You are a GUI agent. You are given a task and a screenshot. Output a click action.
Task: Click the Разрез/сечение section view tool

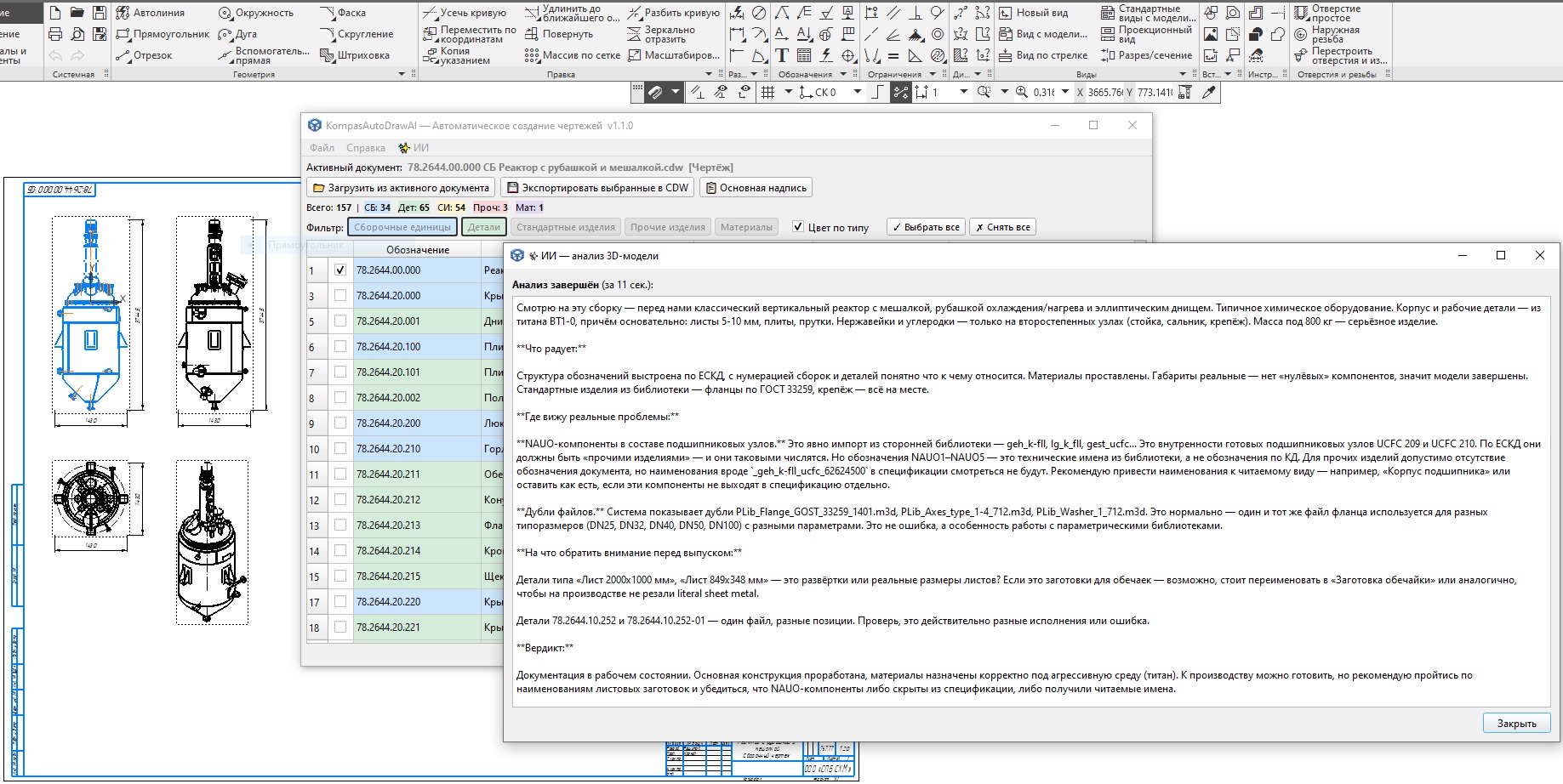tap(1146, 55)
